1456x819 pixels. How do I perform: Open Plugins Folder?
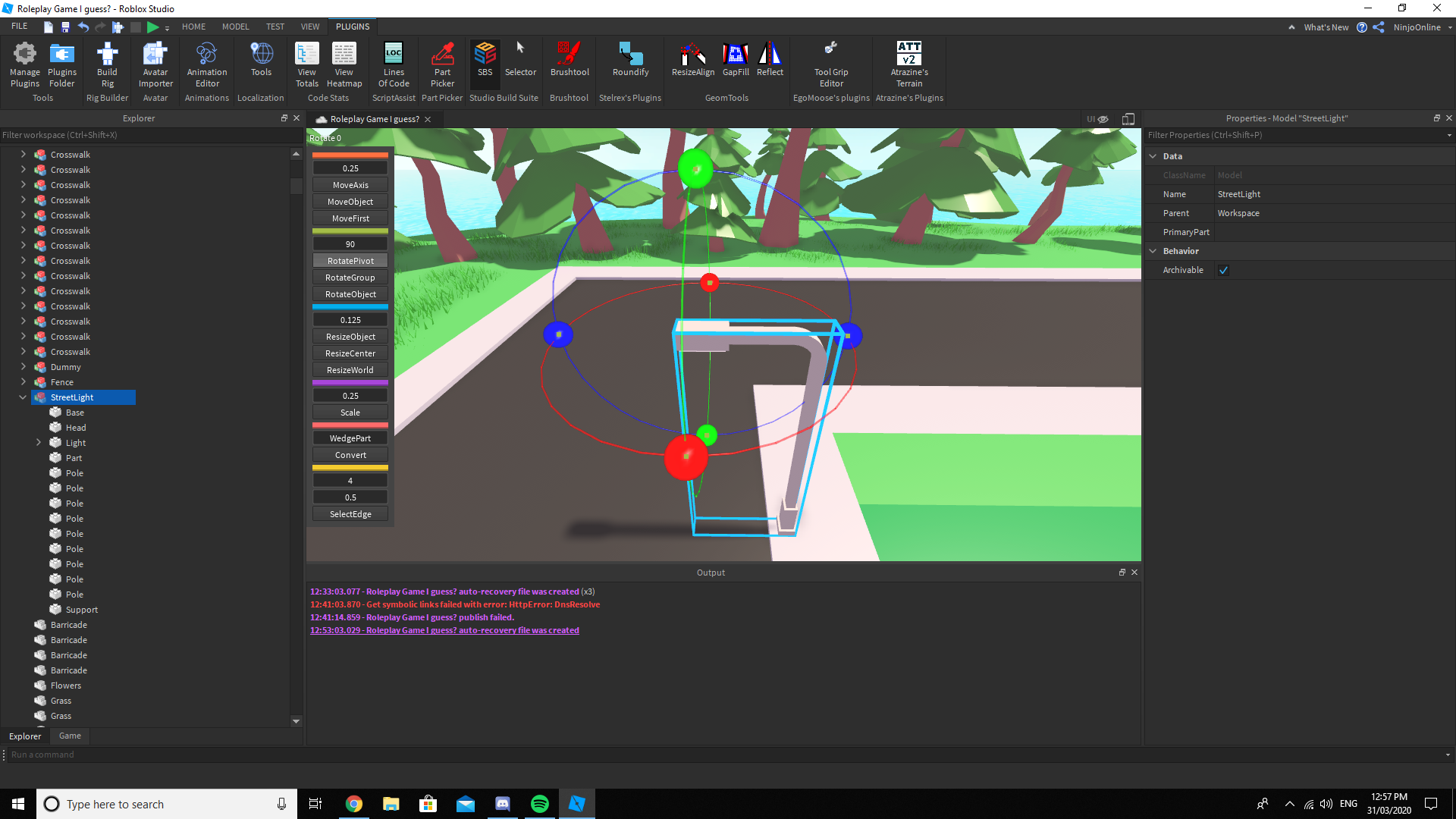(x=61, y=64)
